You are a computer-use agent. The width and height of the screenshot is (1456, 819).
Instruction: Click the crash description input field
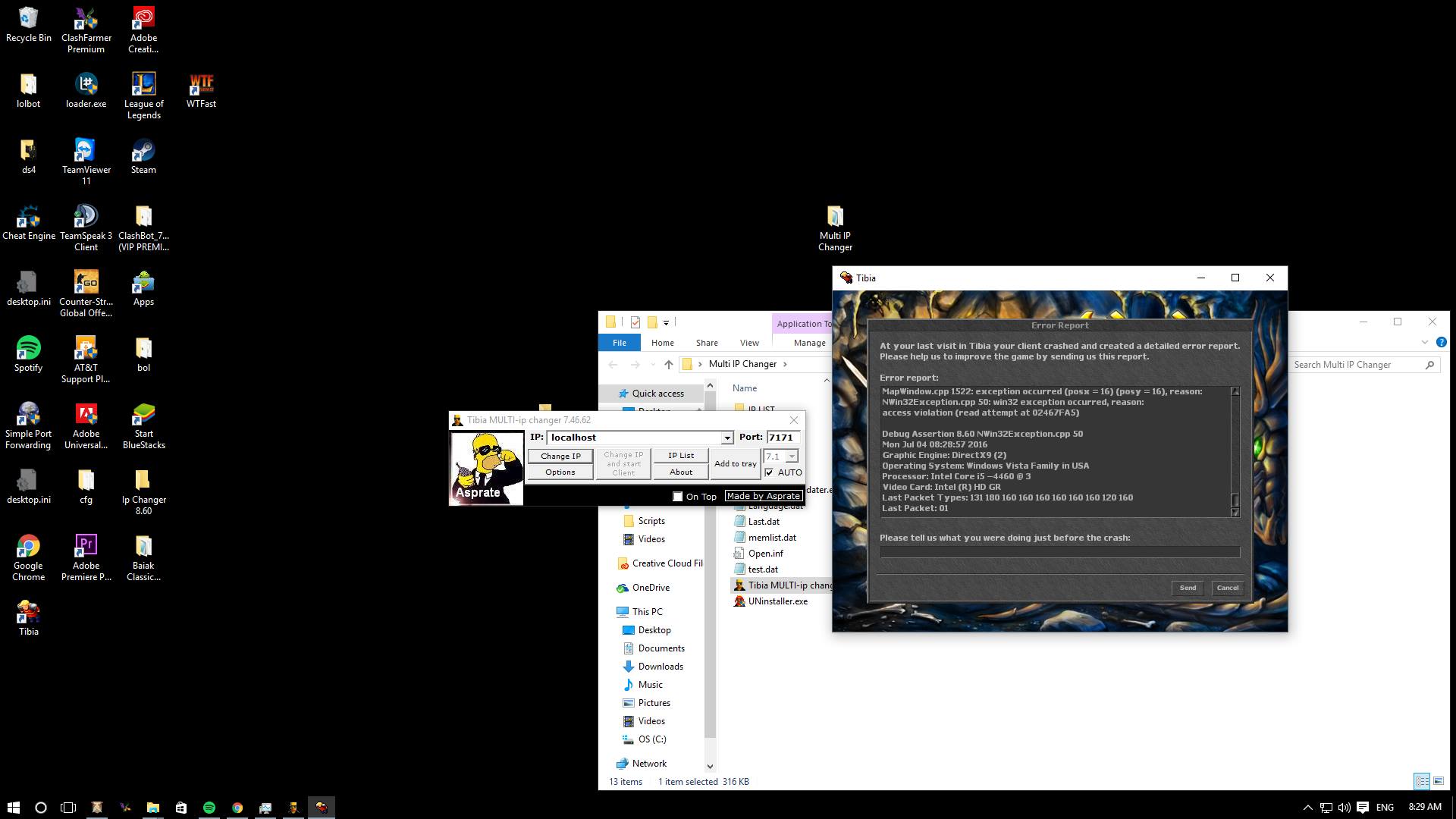pos(1059,552)
